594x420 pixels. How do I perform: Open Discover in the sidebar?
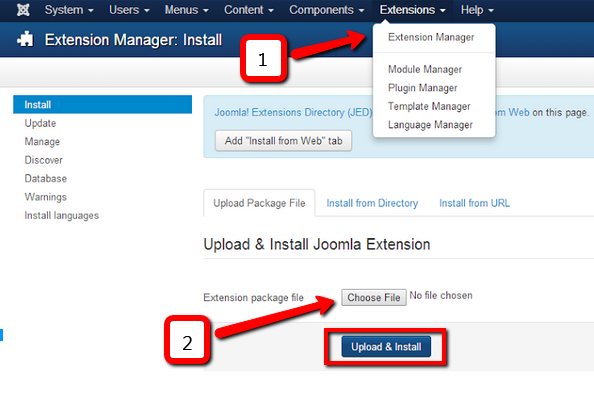[x=44, y=160]
